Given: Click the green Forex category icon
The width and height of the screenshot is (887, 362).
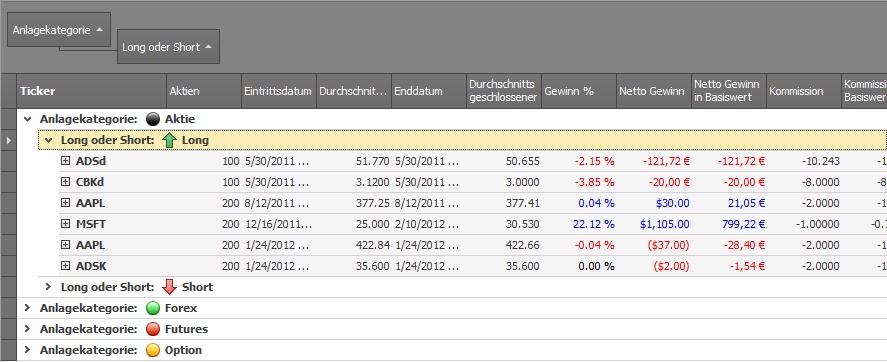Looking at the screenshot, I should pos(153,308).
